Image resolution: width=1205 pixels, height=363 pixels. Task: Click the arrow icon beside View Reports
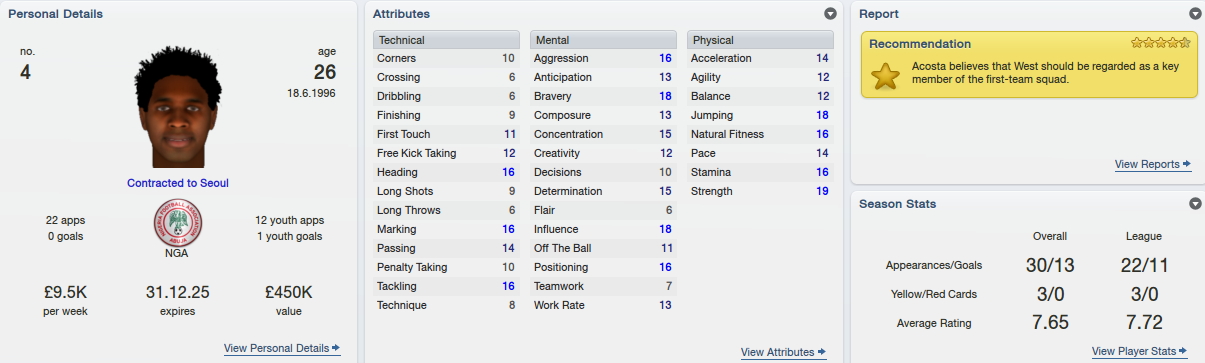[x=1186, y=164]
